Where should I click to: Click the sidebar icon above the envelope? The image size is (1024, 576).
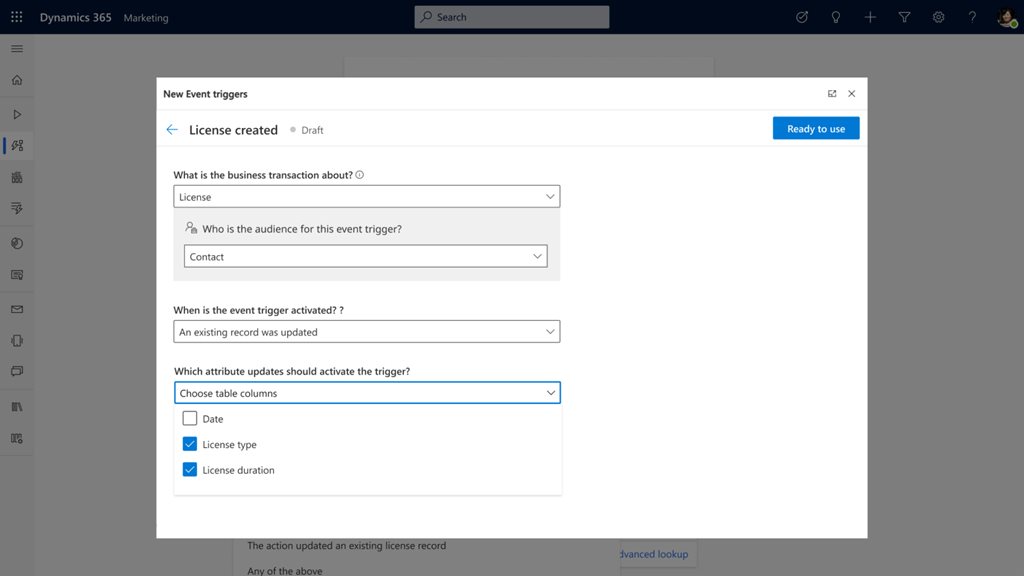coord(17,275)
